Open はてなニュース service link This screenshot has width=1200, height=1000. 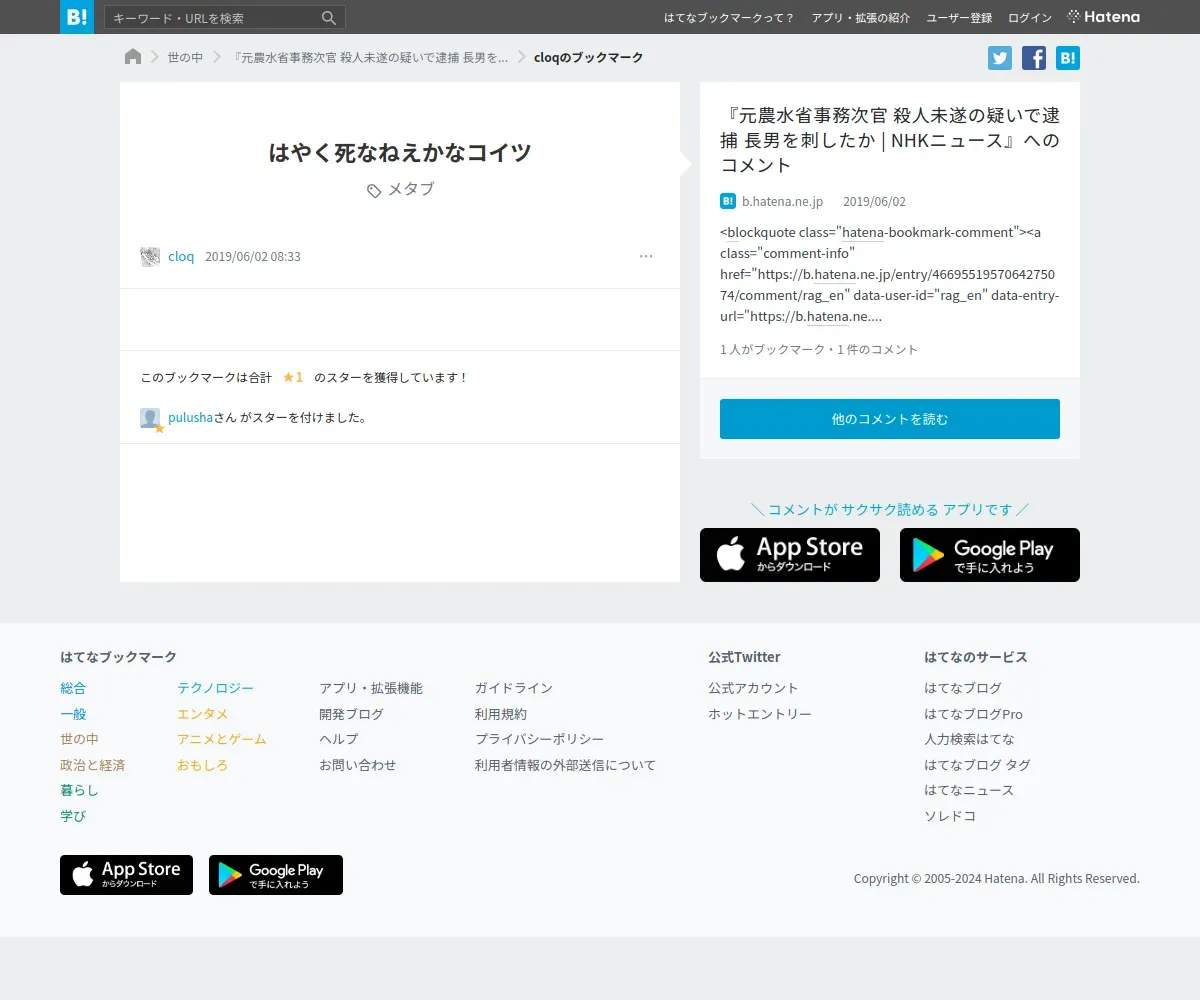(969, 790)
